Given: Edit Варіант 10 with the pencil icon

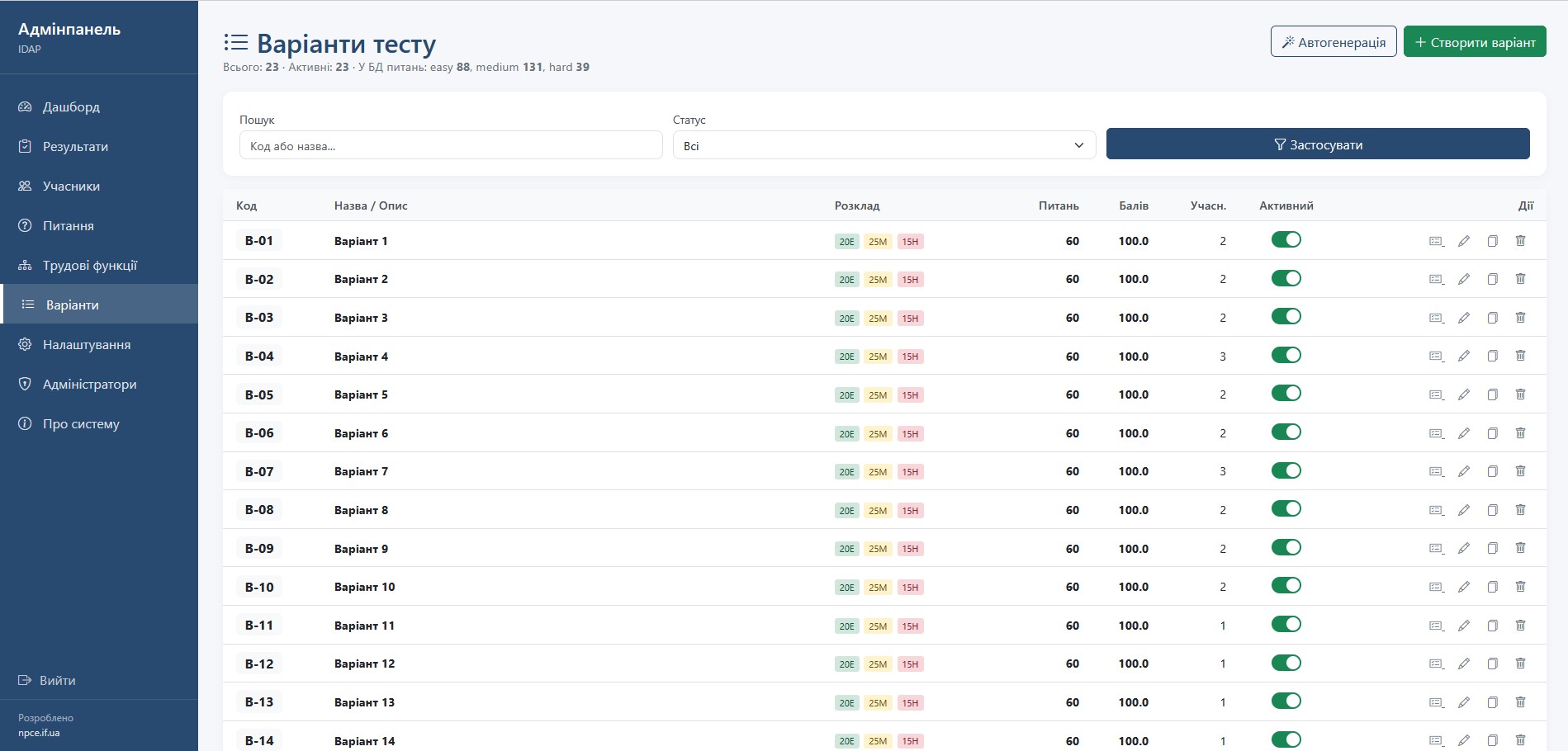Looking at the screenshot, I should tap(1464, 587).
